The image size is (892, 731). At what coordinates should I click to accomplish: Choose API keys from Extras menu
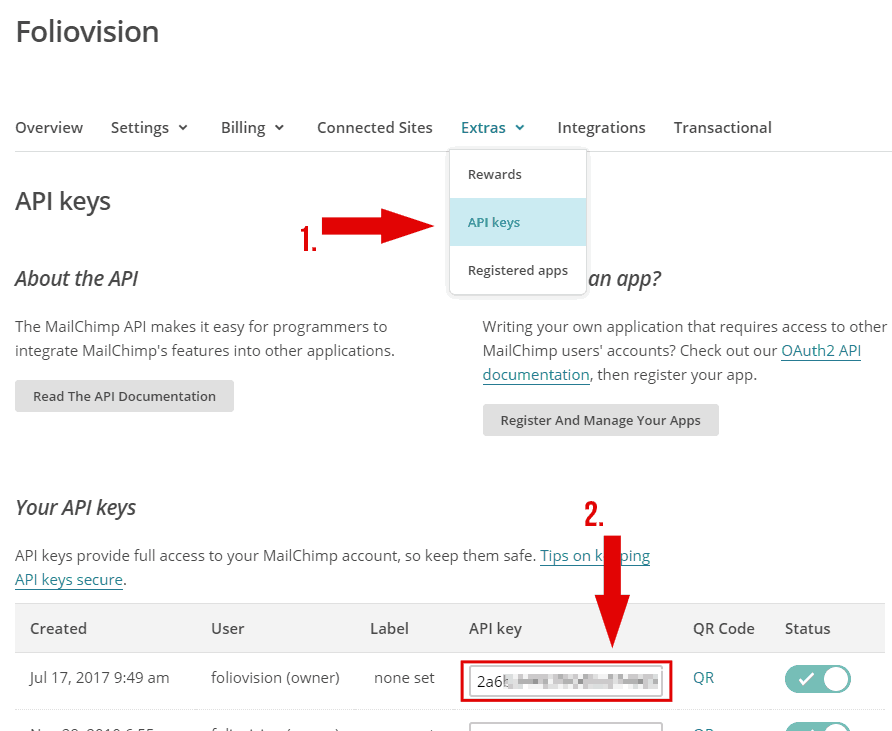click(x=518, y=222)
